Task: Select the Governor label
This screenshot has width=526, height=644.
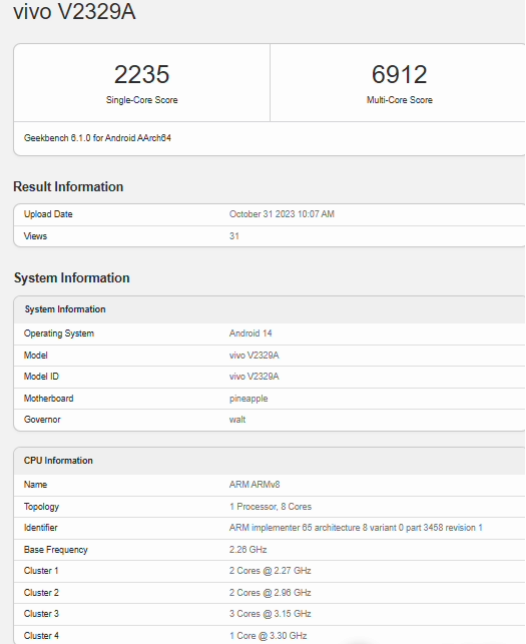Action: [42, 420]
